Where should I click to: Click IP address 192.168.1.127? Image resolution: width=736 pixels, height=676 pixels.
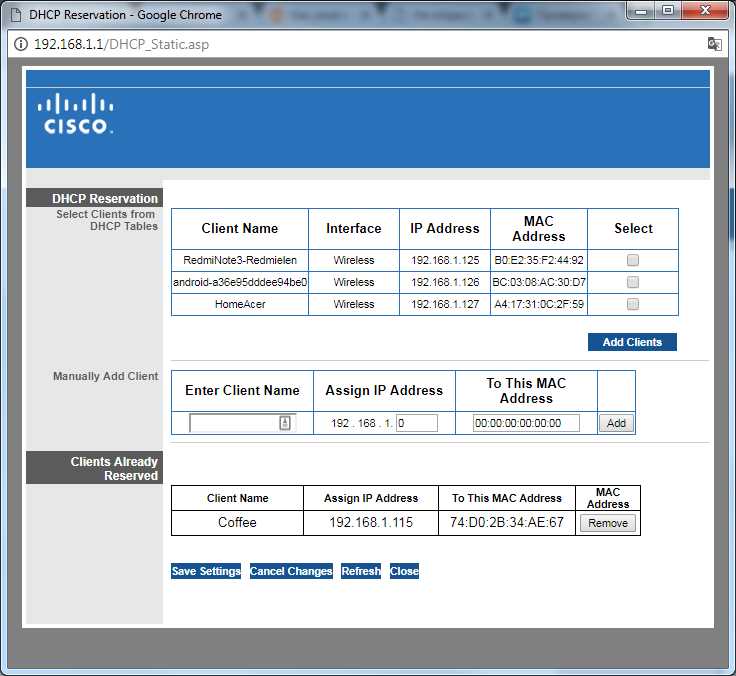(445, 304)
